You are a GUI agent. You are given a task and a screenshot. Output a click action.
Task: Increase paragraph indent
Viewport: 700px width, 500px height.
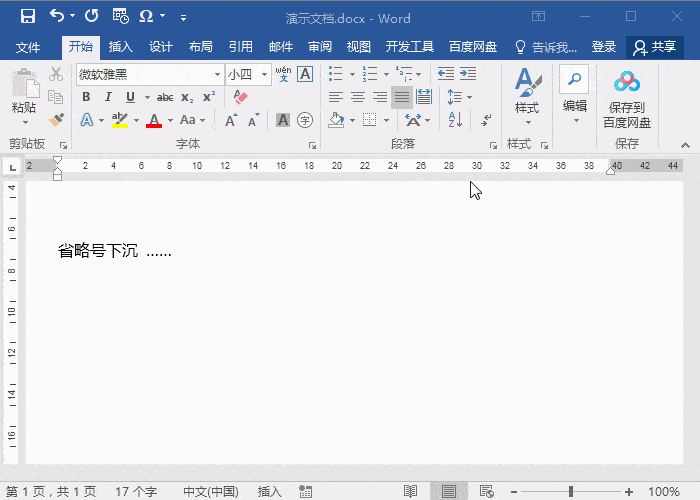coord(468,74)
